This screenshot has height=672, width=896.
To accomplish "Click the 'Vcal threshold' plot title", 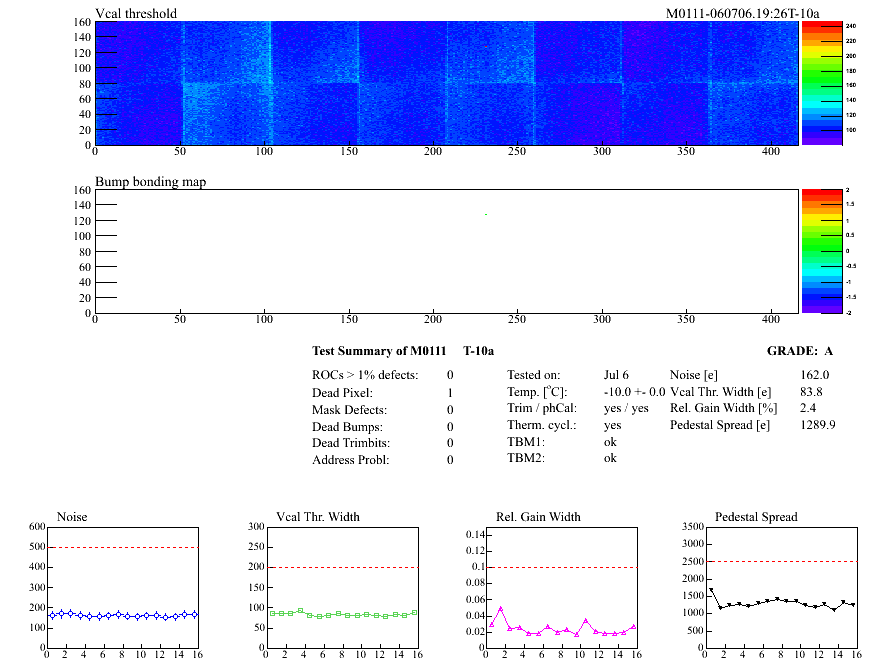I will tap(136, 14).
